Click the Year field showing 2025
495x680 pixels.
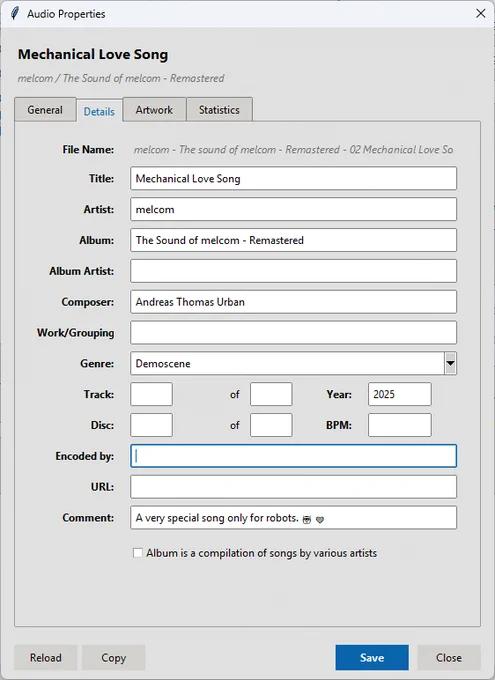coord(400,394)
